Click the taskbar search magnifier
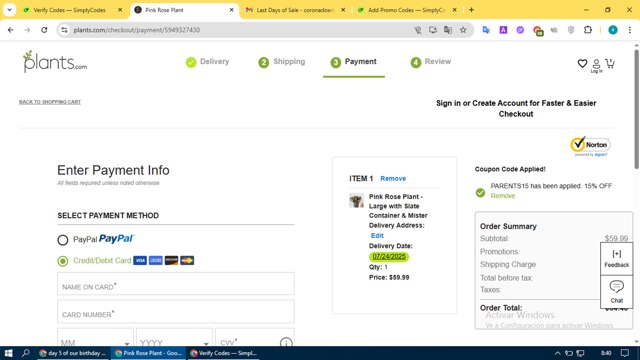The height and width of the screenshot is (360, 640). [26, 353]
